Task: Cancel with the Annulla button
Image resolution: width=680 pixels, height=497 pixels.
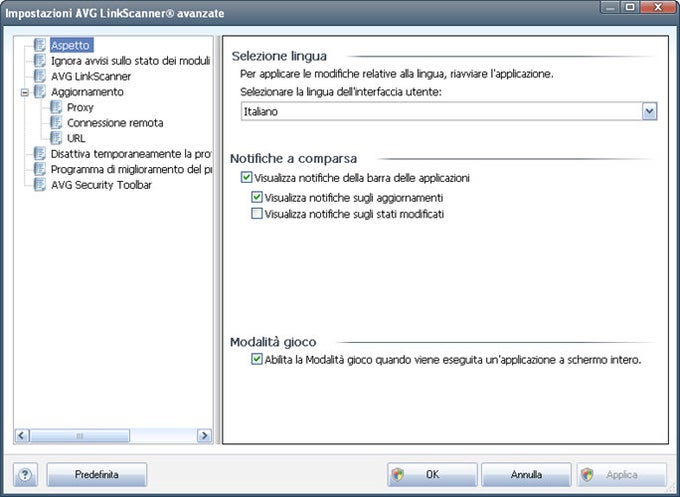Action: [x=526, y=475]
